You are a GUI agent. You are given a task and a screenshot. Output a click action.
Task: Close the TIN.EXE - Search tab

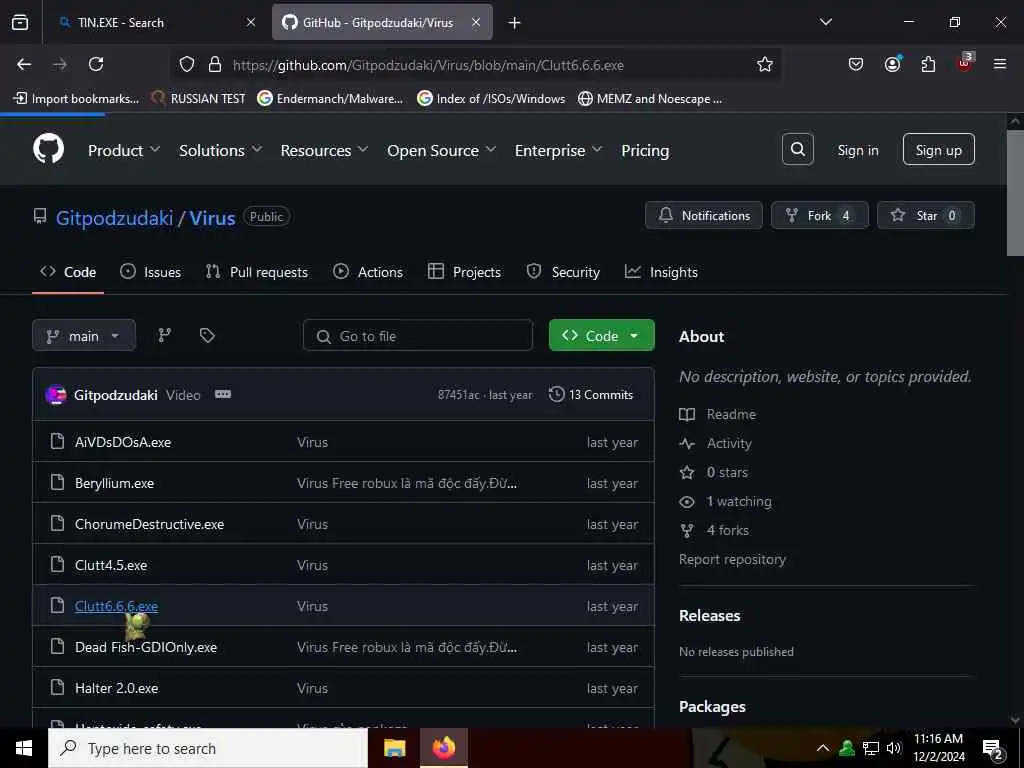tap(251, 22)
